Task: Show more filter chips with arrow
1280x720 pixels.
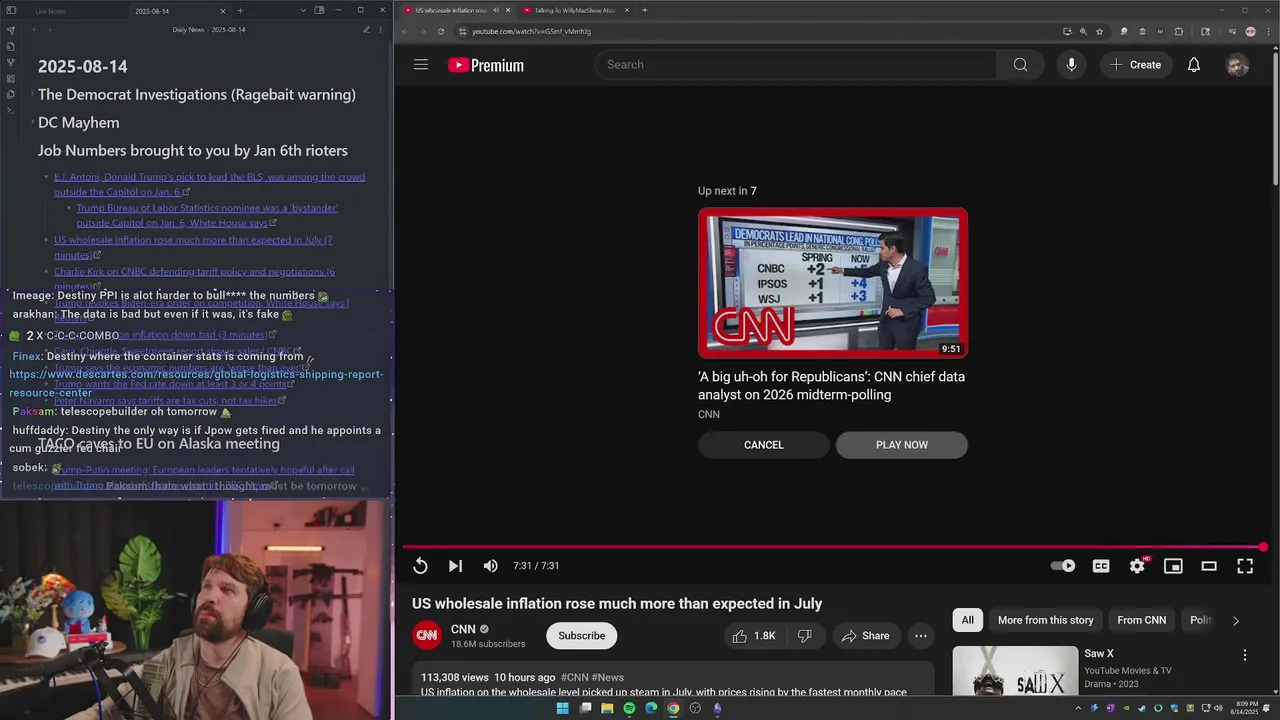Action: [x=1235, y=621]
